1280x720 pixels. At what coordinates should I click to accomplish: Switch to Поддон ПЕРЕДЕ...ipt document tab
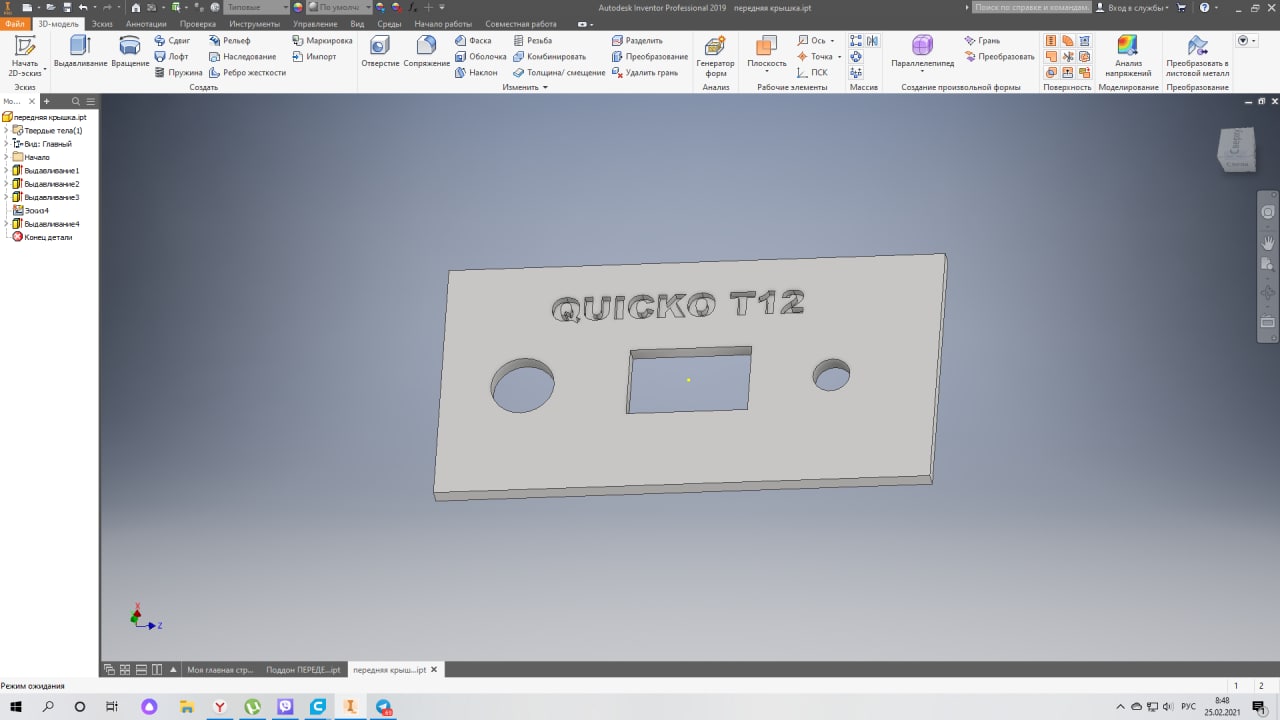[302, 670]
